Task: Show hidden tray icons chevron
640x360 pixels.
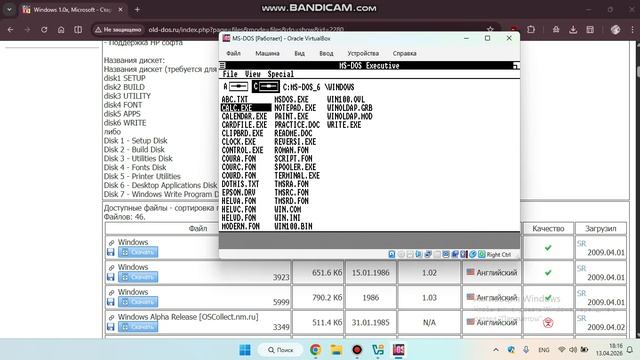Action: tap(496, 350)
